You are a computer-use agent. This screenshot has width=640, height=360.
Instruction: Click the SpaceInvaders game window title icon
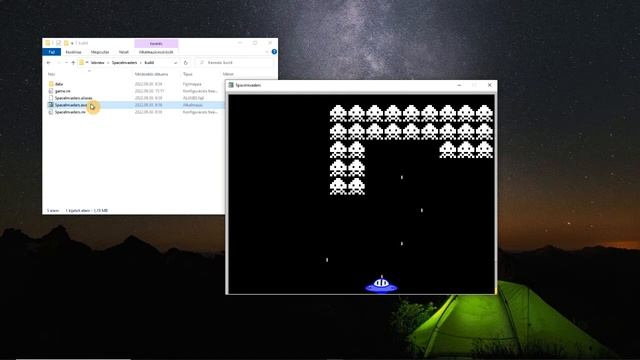tap(231, 85)
